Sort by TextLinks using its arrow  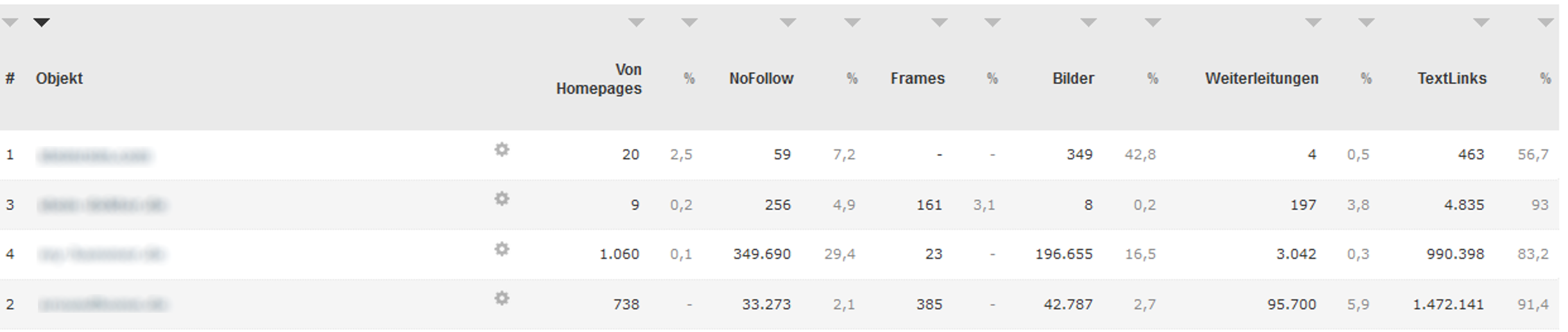(x=1481, y=22)
